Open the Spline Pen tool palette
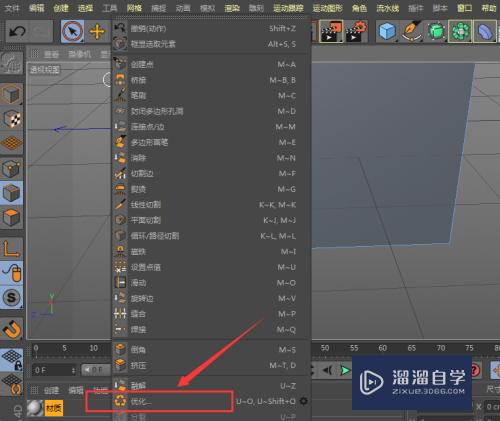Screen dimensions: 500x421 click(x=412, y=32)
